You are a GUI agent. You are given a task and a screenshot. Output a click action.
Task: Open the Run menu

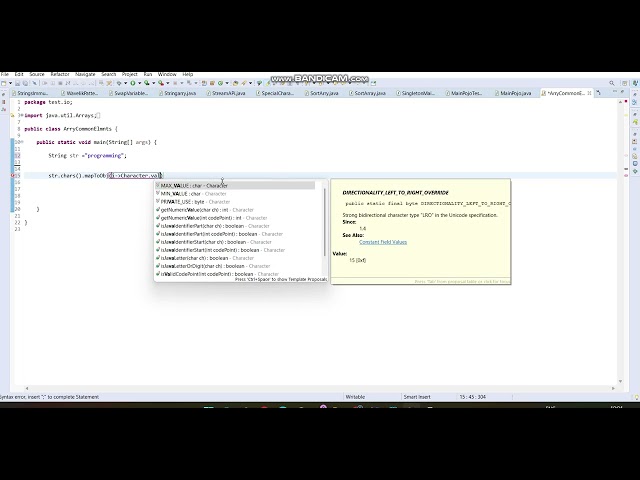pyautogui.click(x=148, y=74)
